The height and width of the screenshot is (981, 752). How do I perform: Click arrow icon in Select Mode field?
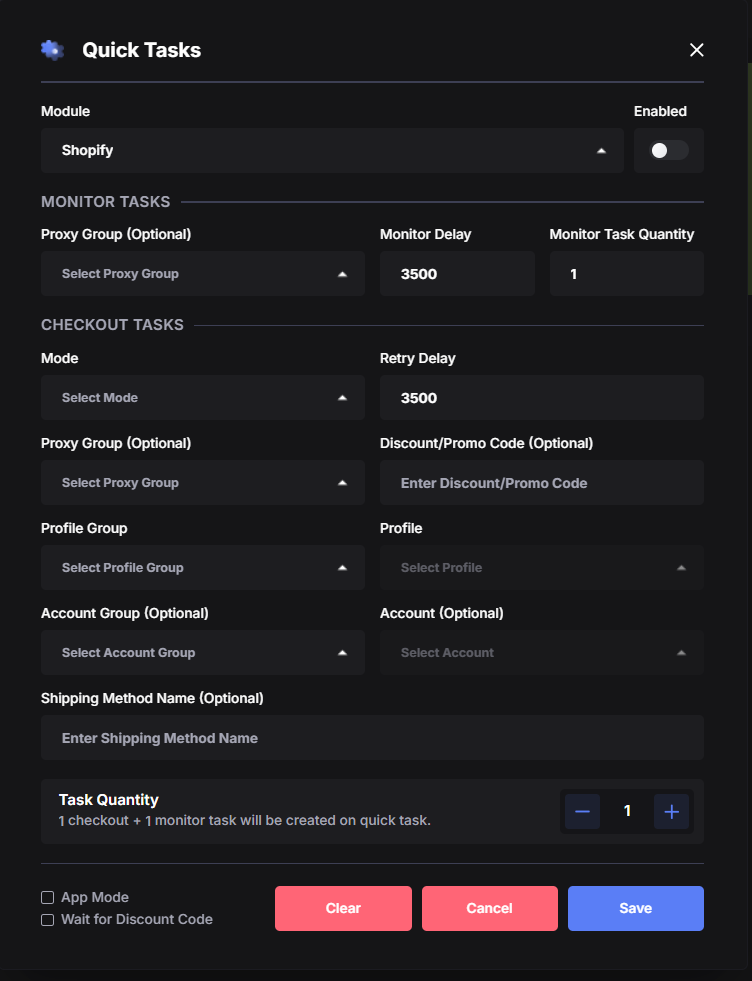tap(342, 398)
